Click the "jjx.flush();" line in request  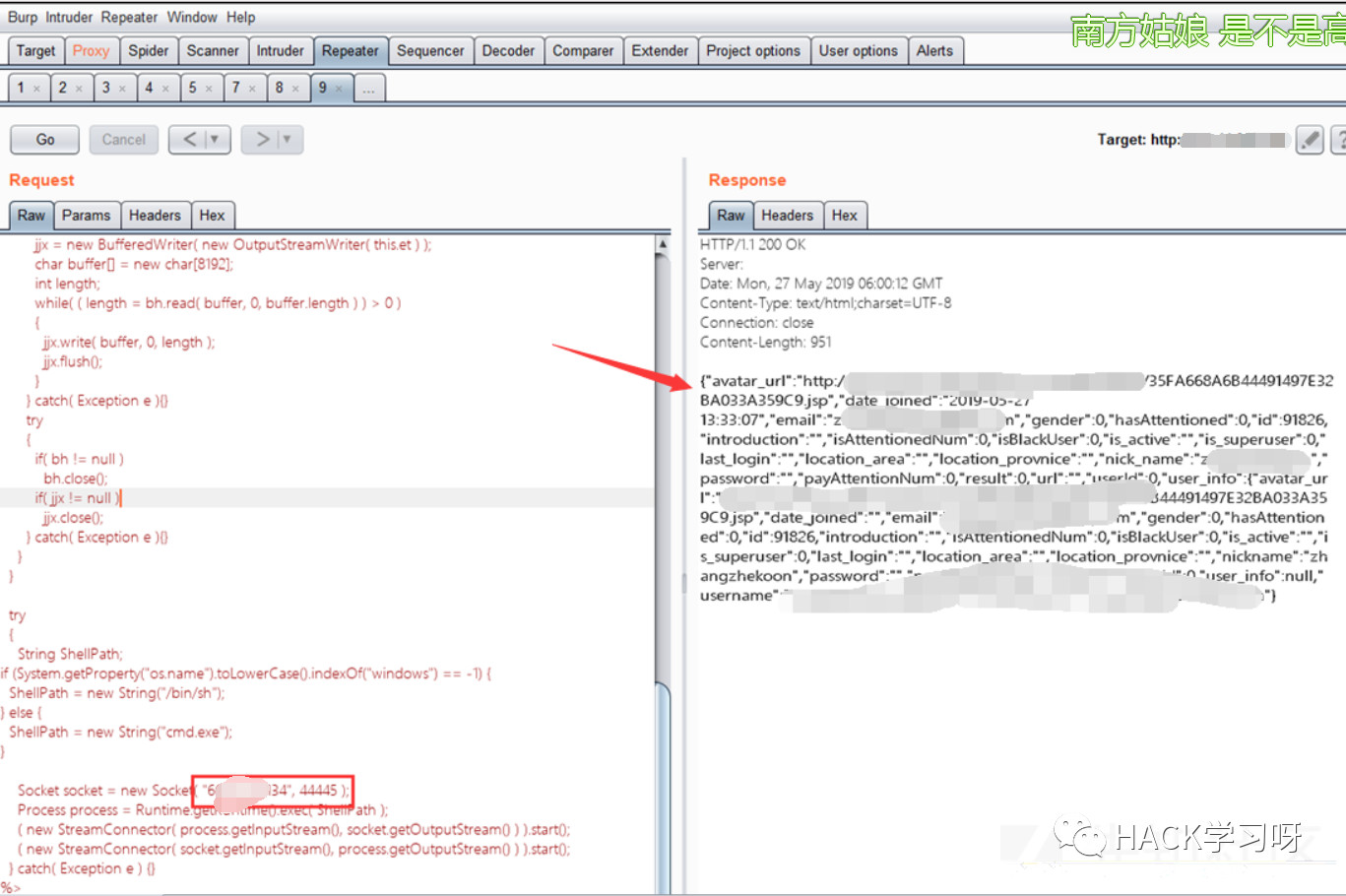pyautogui.click(x=73, y=361)
